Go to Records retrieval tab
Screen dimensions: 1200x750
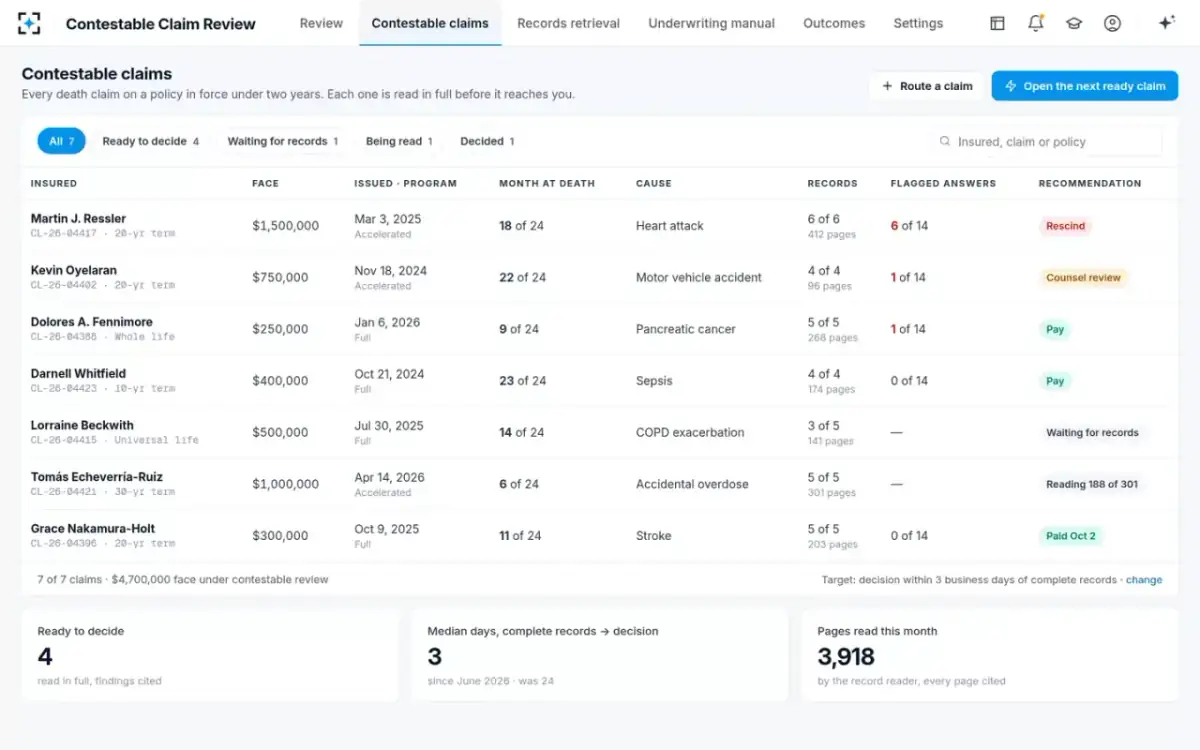coord(568,23)
